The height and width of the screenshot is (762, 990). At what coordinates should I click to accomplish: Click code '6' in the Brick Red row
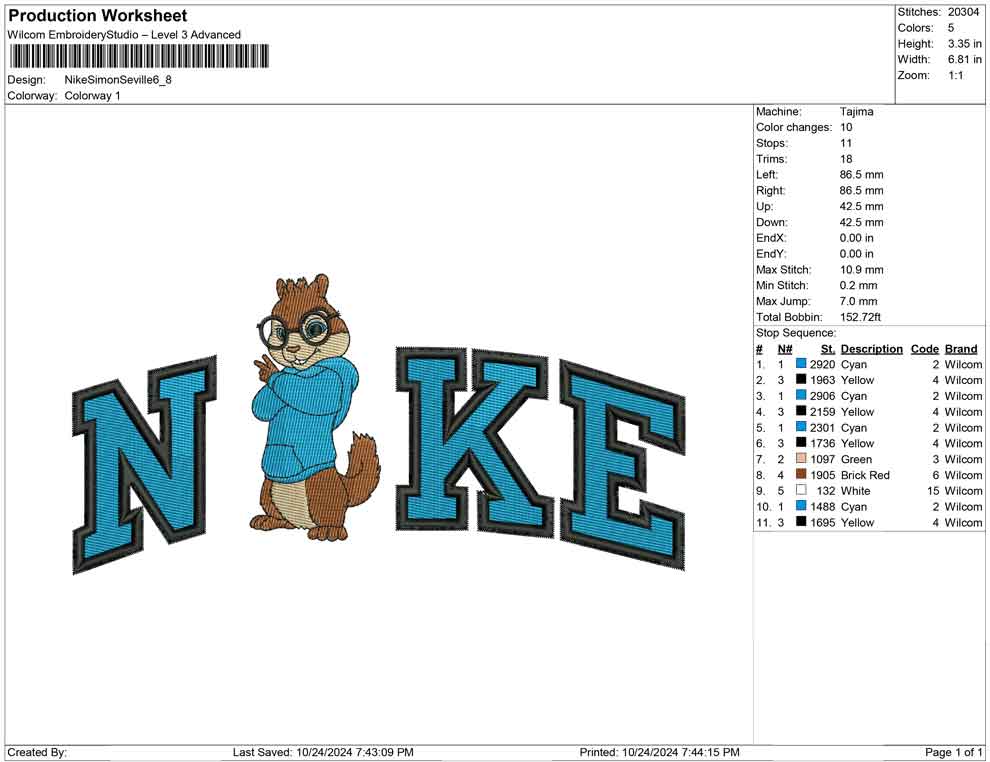pos(936,475)
